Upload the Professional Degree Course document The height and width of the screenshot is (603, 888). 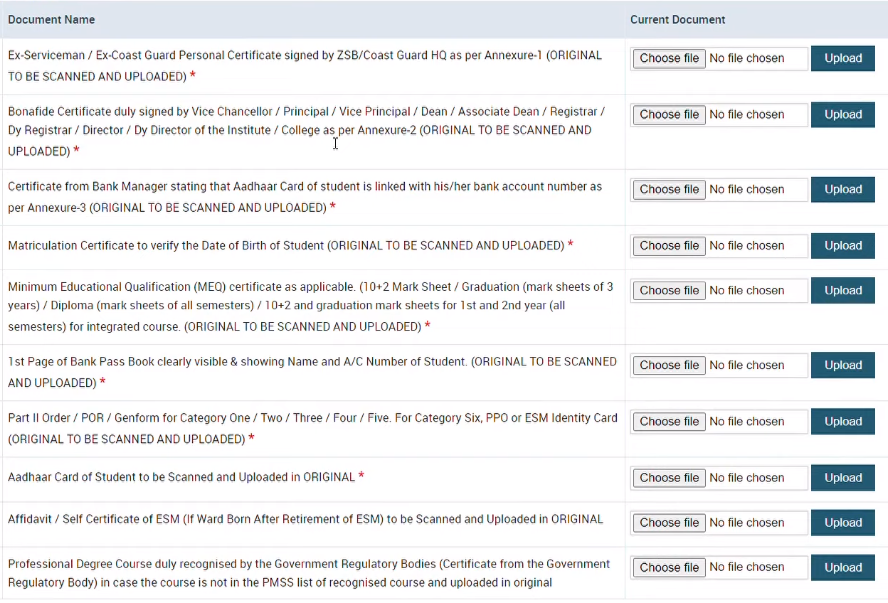pos(842,567)
